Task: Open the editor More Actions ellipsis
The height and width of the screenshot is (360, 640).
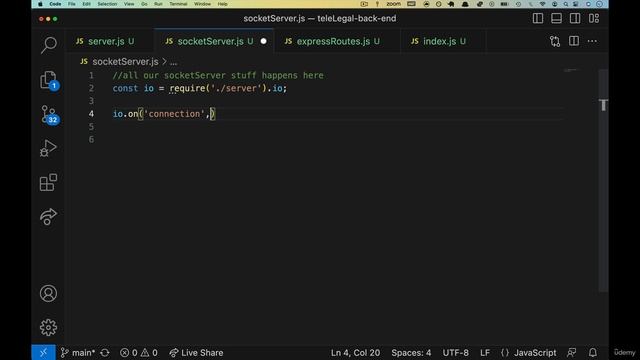Action: click(x=592, y=41)
